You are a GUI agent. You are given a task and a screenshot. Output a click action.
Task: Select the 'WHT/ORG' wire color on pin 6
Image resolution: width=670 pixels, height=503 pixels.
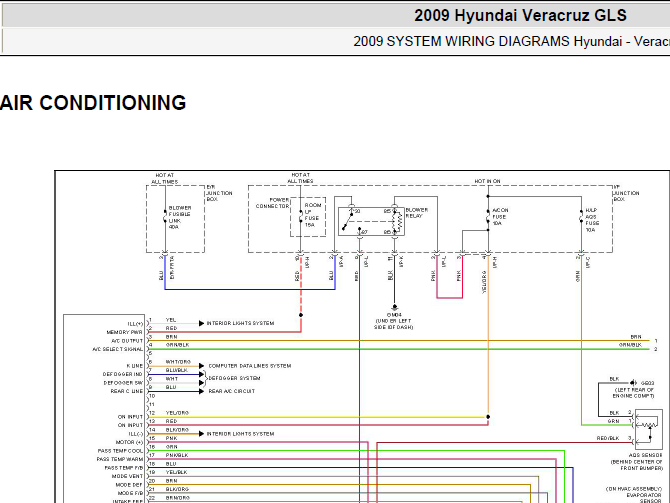click(x=178, y=362)
